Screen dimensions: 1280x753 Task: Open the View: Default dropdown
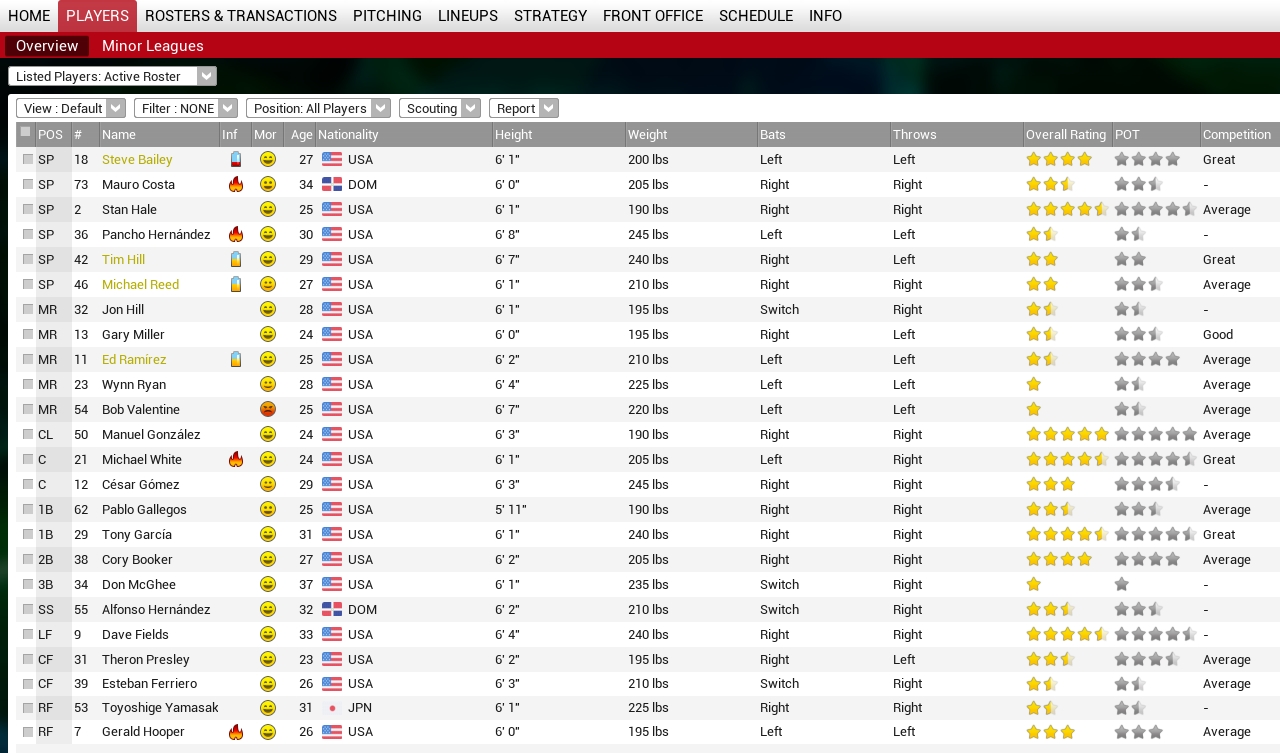70,108
